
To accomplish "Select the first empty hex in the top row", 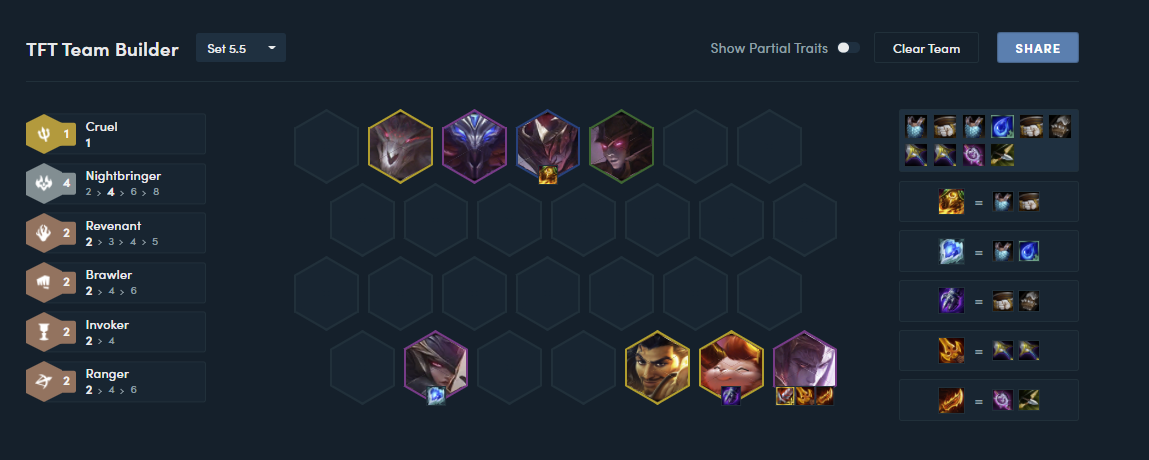I will click(x=326, y=146).
